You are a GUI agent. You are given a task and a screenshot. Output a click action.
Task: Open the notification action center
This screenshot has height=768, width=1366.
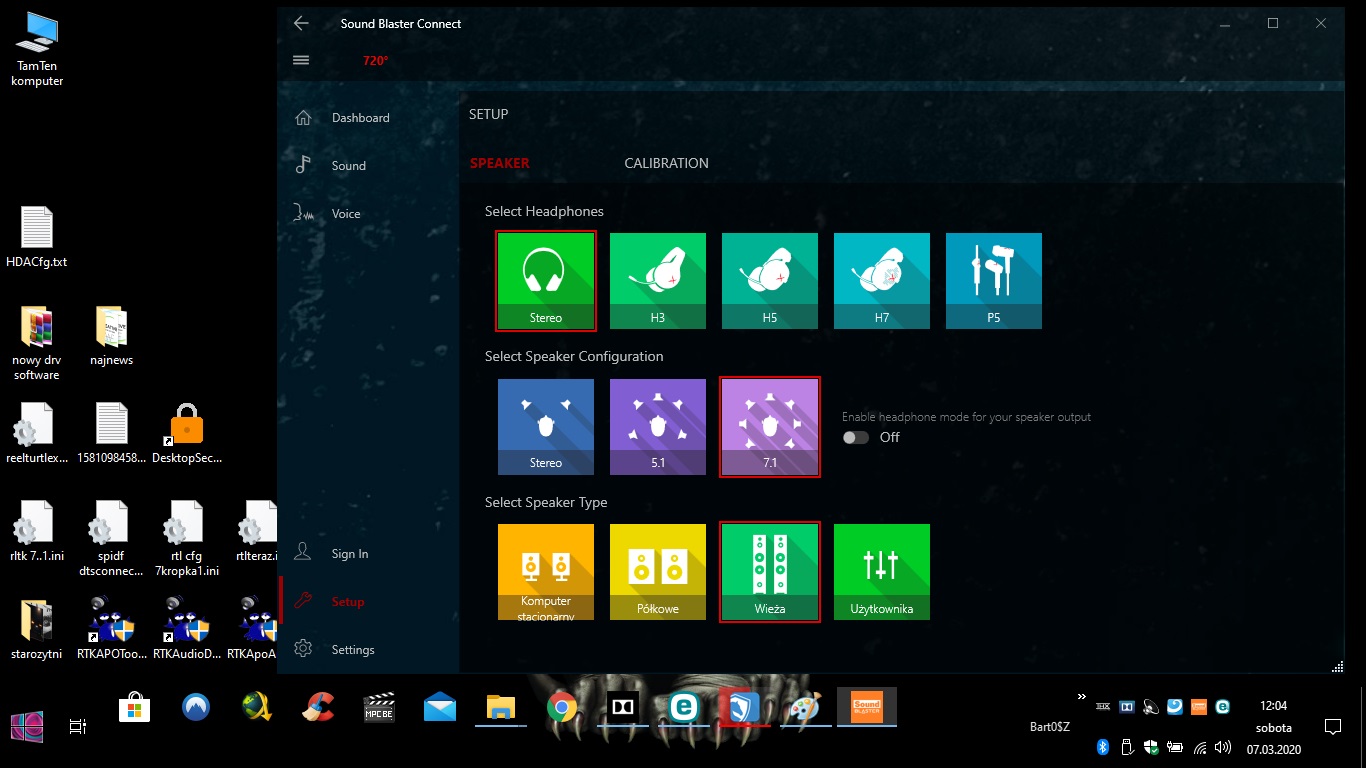(1332, 727)
